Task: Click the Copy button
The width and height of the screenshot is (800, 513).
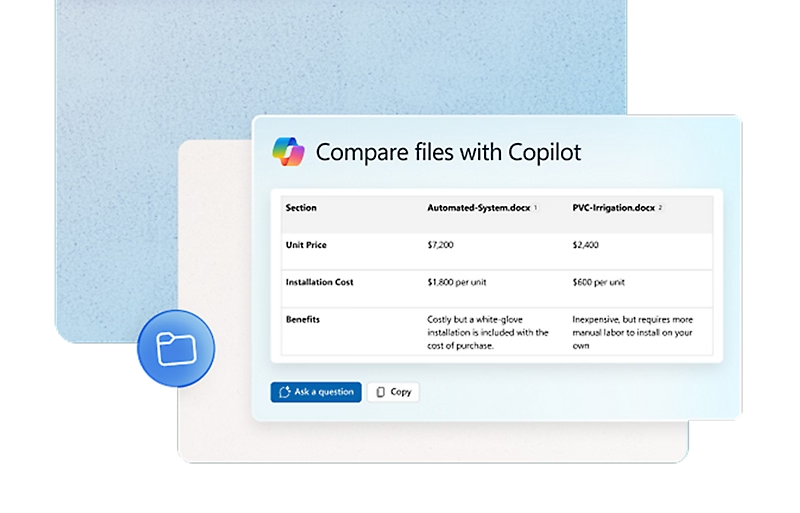Action: (393, 392)
